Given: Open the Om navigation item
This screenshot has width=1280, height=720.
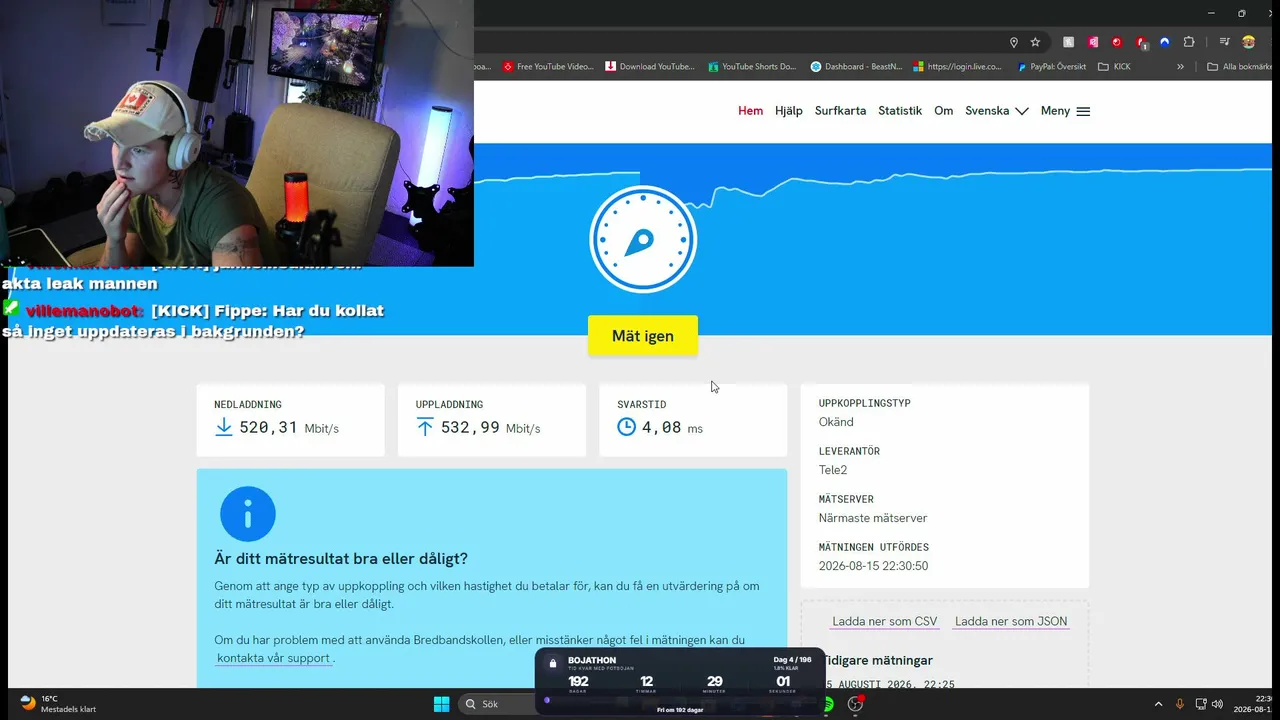Looking at the screenshot, I should click(x=943, y=111).
